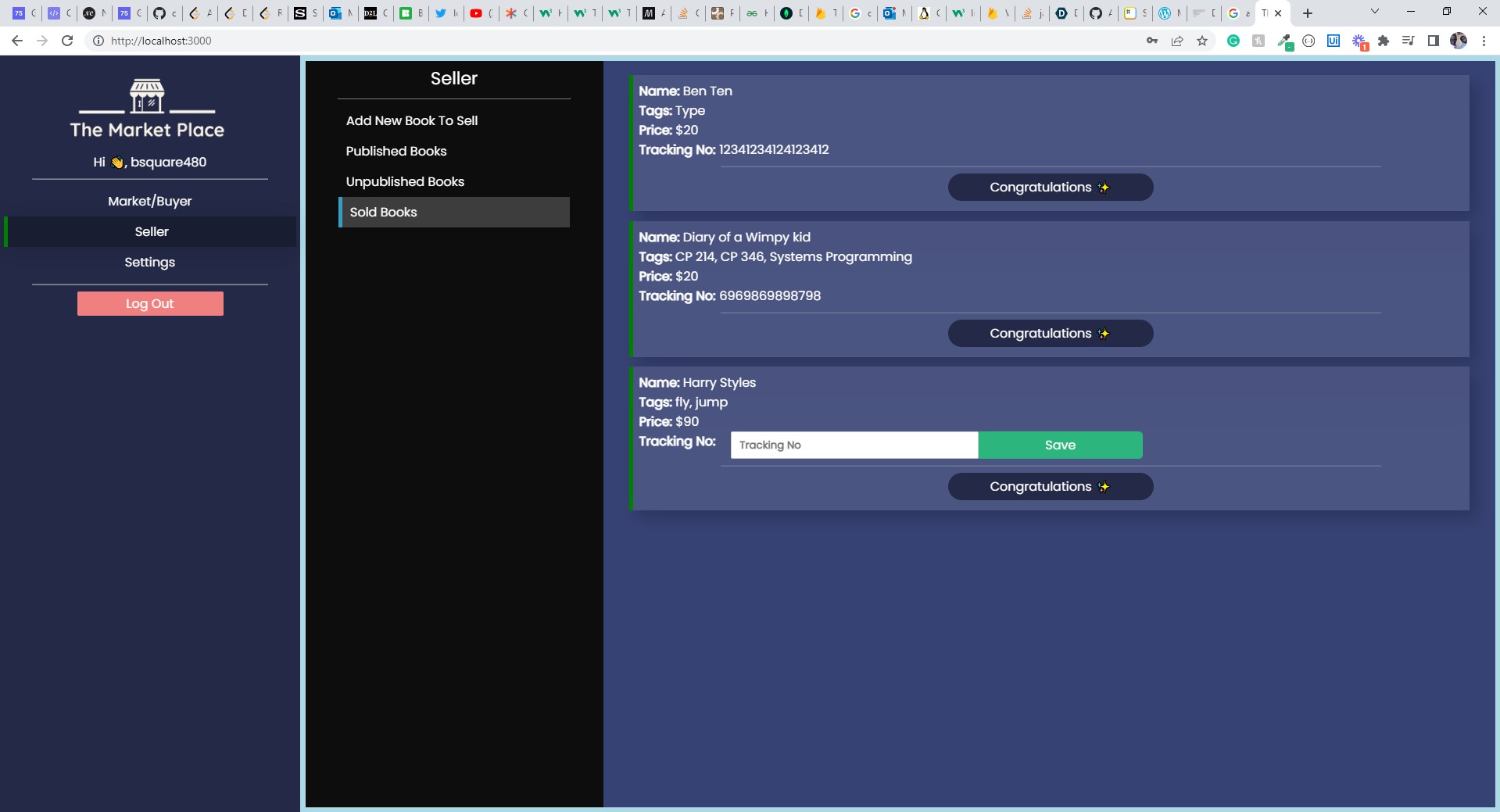Focus the Tracking No input field
Image resolution: width=1500 pixels, height=812 pixels.
pos(854,445)
